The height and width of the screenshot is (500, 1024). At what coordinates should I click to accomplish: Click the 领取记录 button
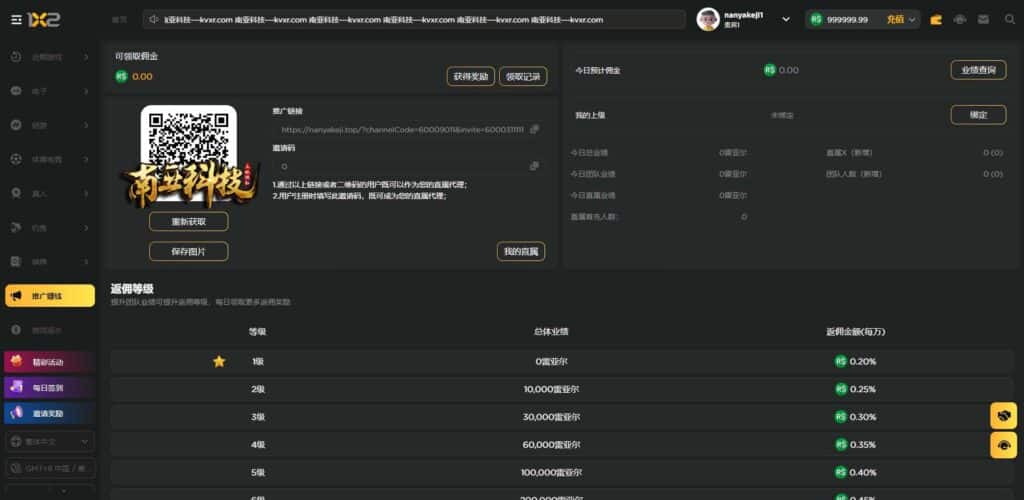coord(523,76)
